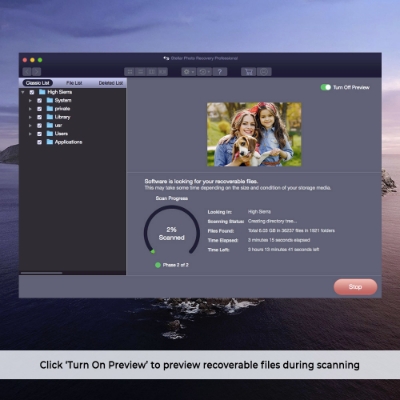Uncheck the usr folder checkbox
This screenshot has width=400, height=400.
coord(39,125)
